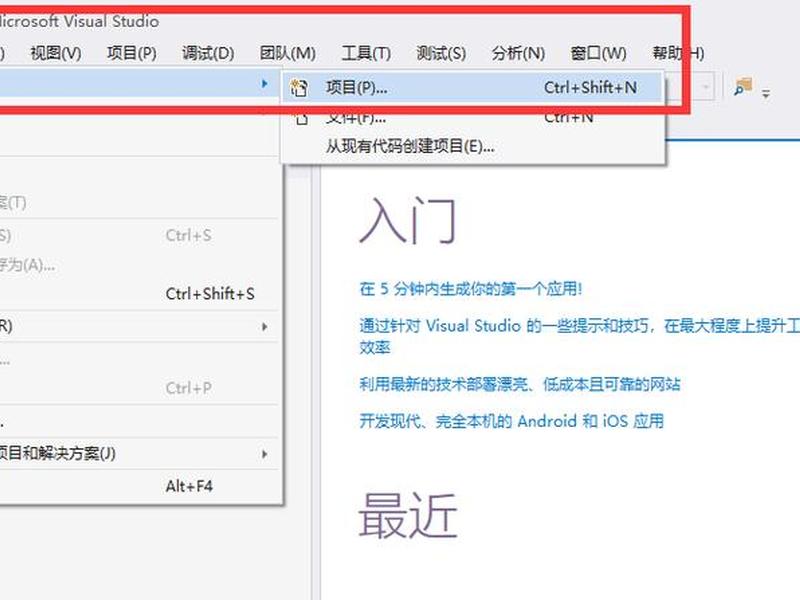Viewport: 800px width, 600px height.
Task: Open the 帮助(H) menu
Action: [x=678, y=53]
